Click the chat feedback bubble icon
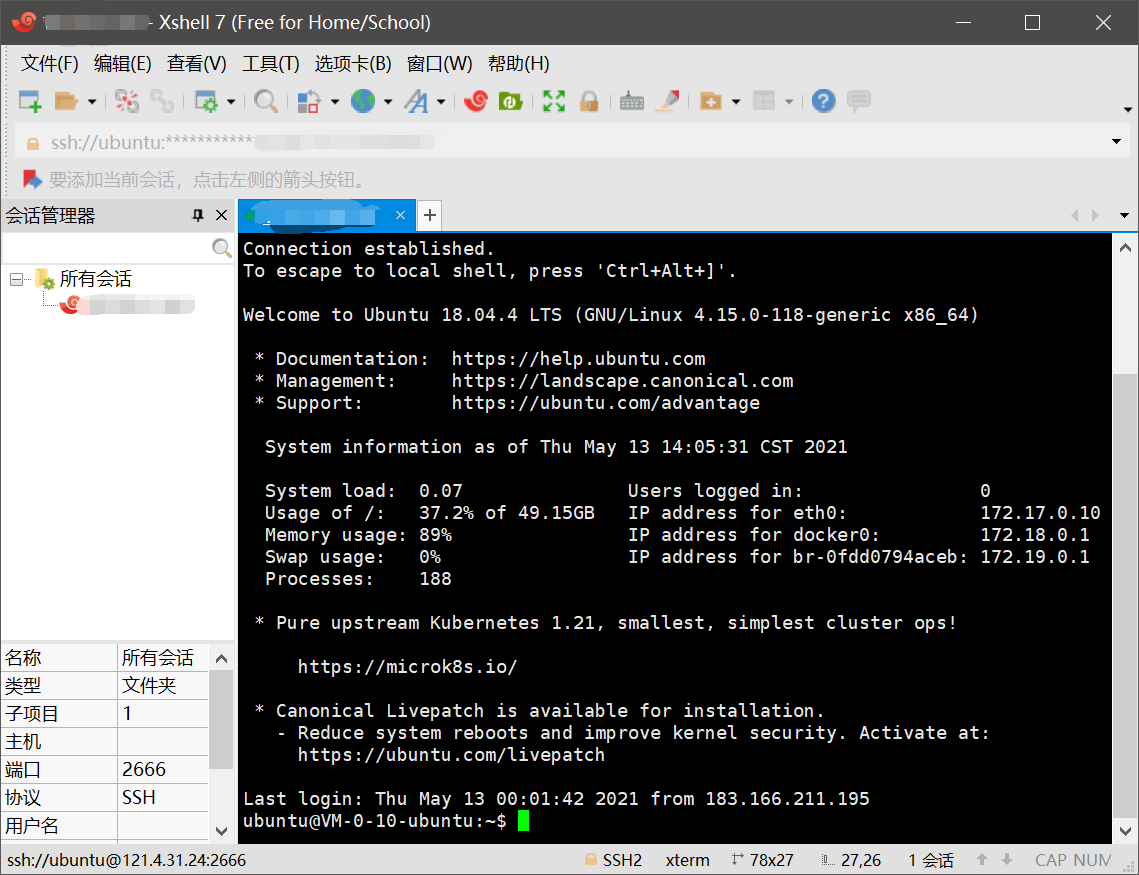The height and width of the screenshot is (875, 1139). tap(859, 101)
